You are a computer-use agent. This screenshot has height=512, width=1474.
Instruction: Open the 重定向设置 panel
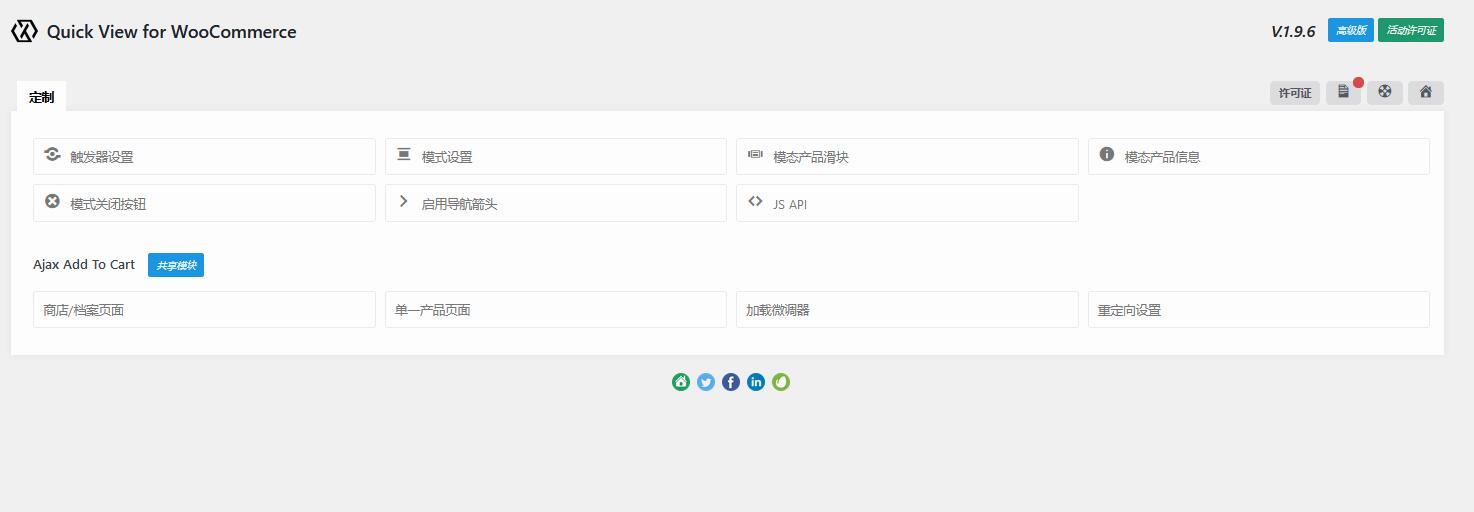pos(1259,309)
